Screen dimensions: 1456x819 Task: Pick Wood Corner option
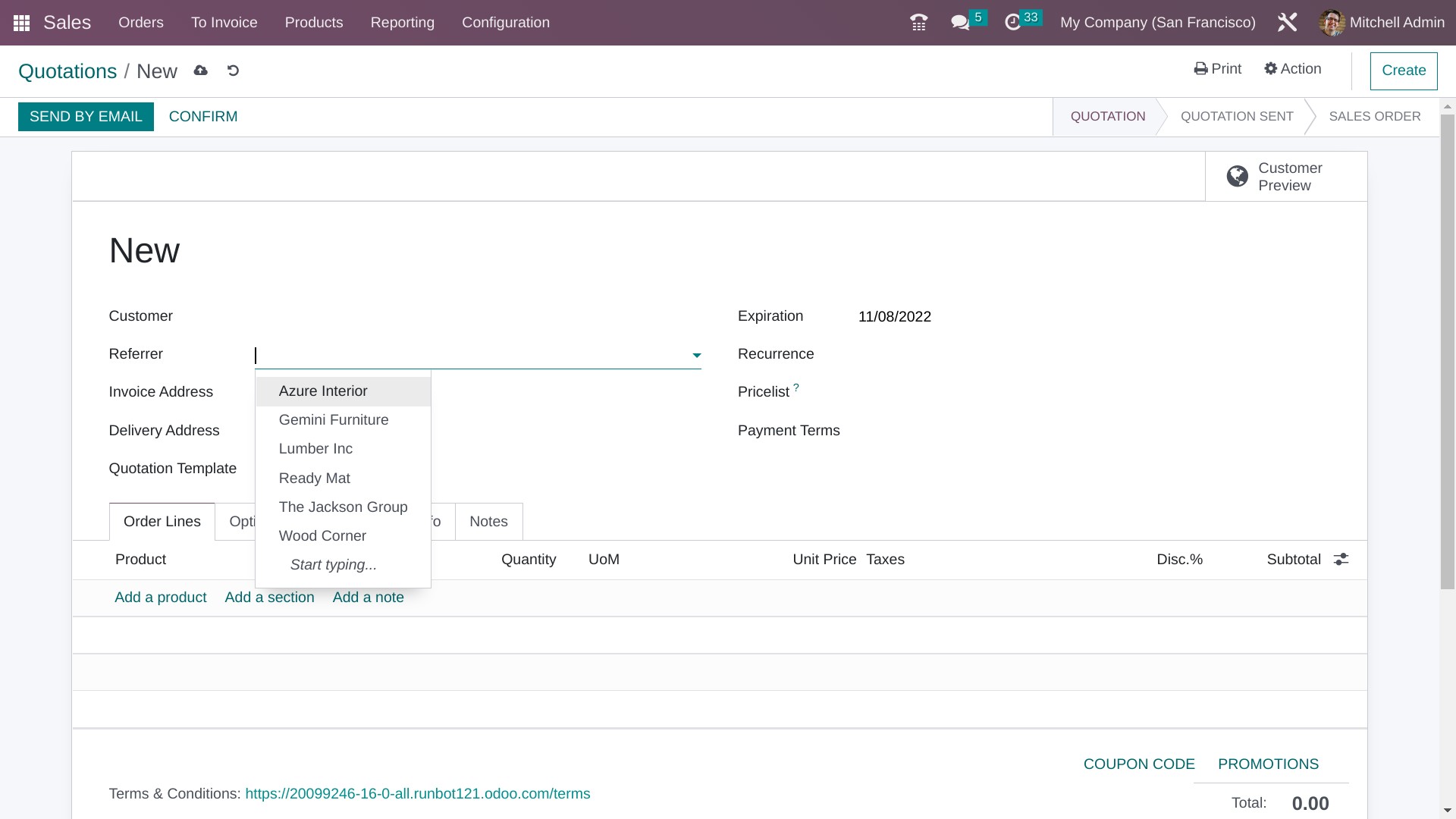[344, 536]
